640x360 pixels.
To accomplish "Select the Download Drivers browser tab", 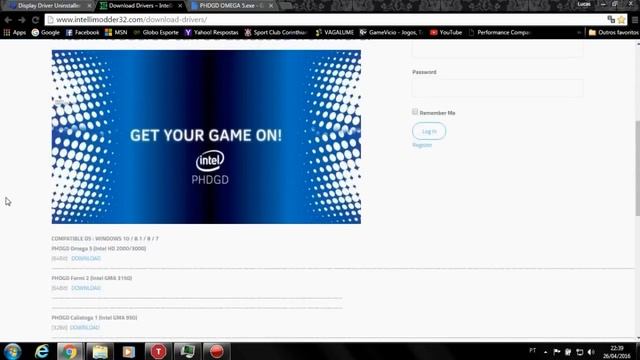I will (139, 6).
